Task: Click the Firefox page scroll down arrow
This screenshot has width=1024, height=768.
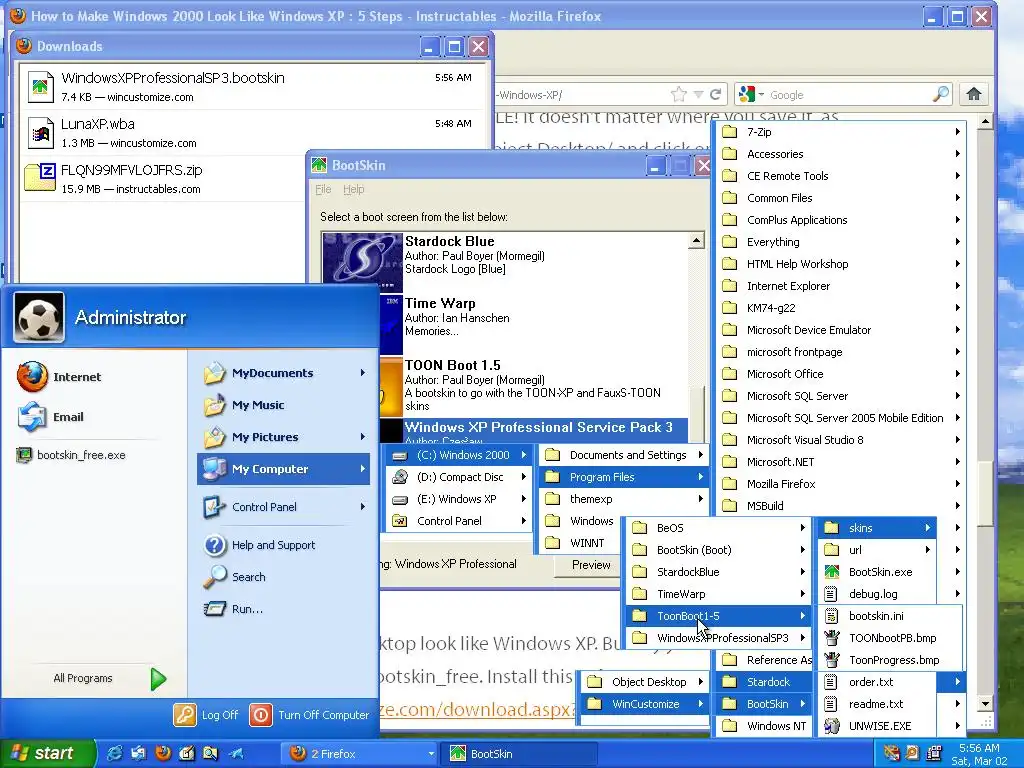Action: coord(985,704)
